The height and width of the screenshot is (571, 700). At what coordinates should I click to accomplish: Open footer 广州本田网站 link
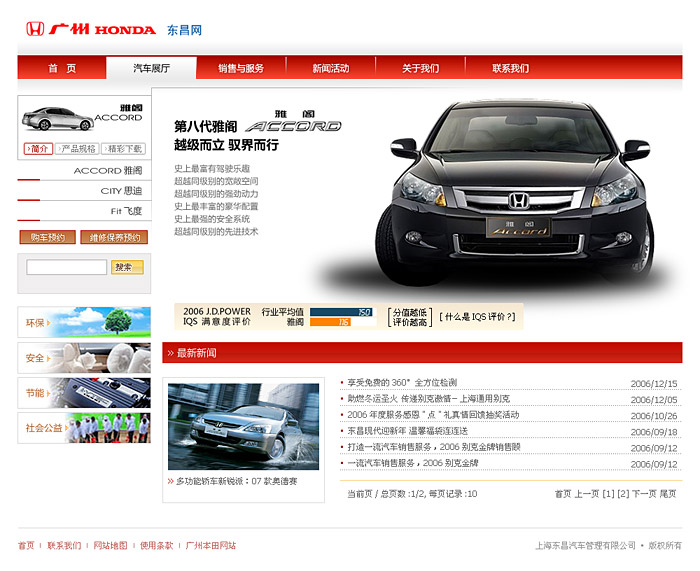[211, 546]
